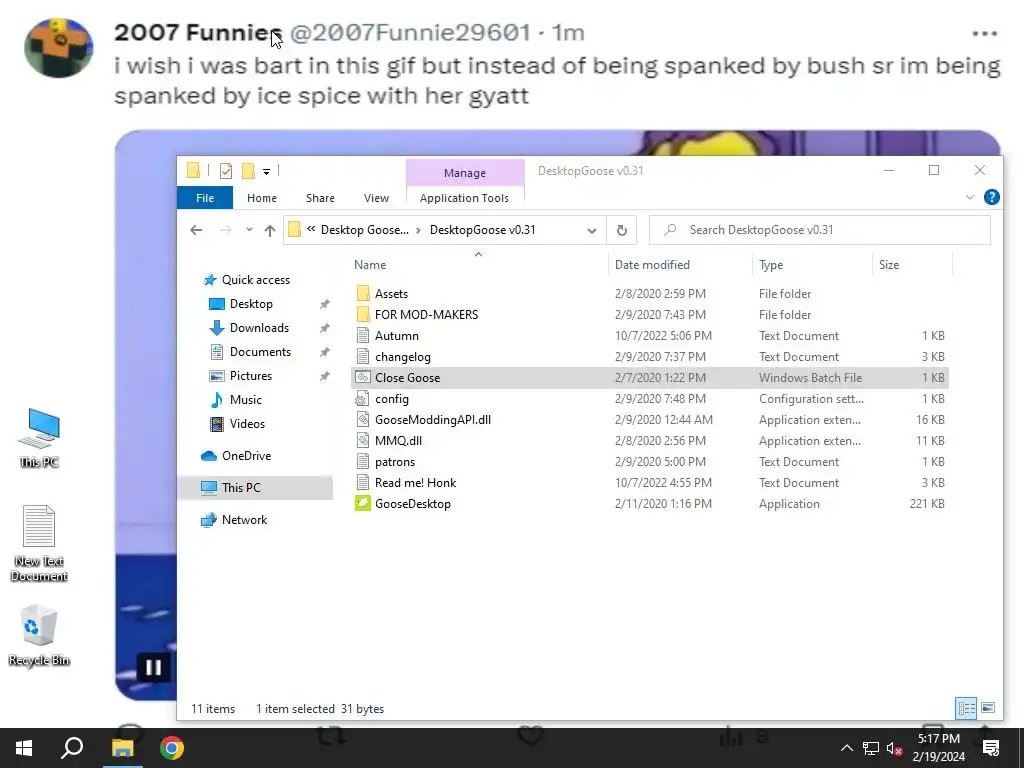Select the Close Goose batch file

point(649,377)
